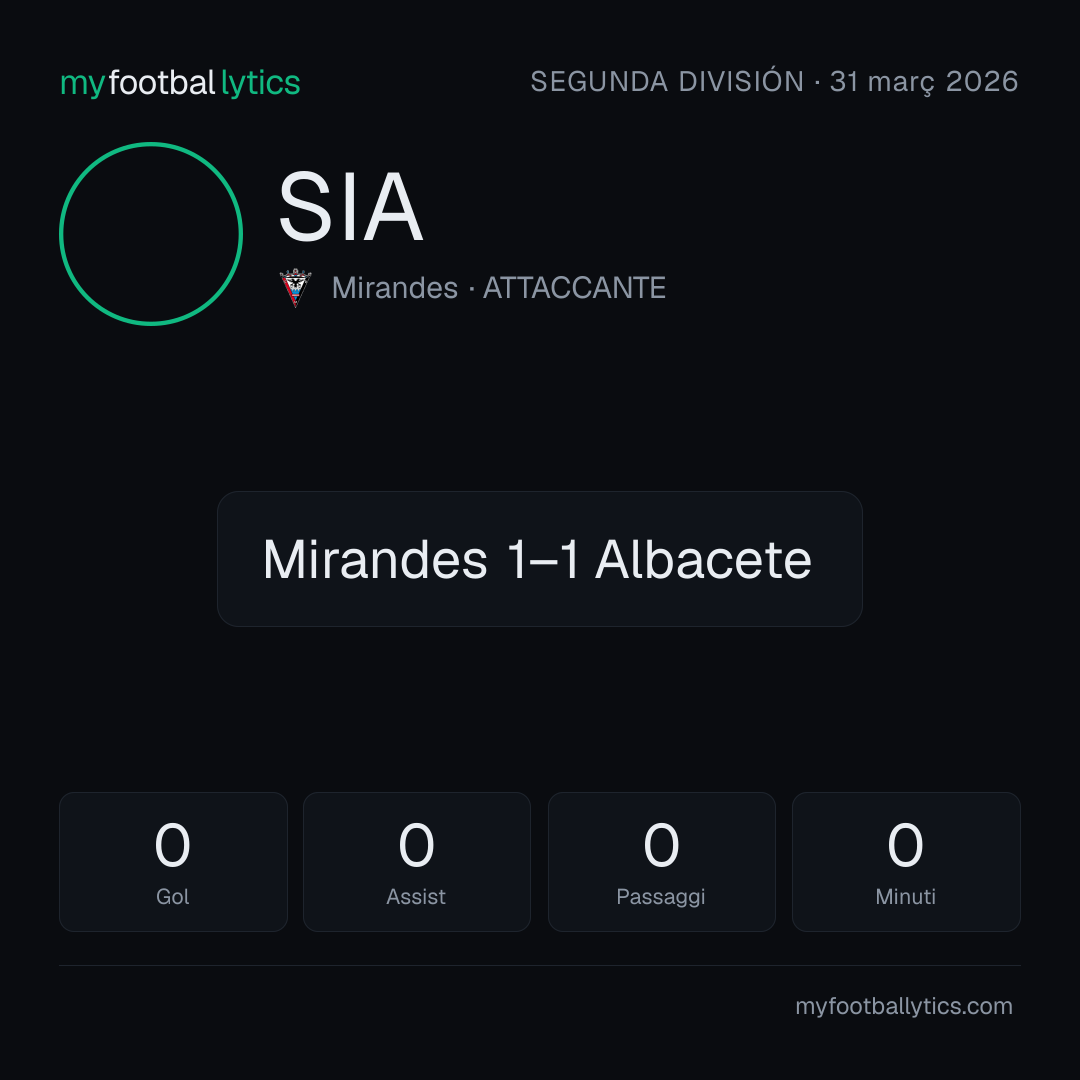
Task: Click the Mirandes club crest icon
Action: (295, 288)
